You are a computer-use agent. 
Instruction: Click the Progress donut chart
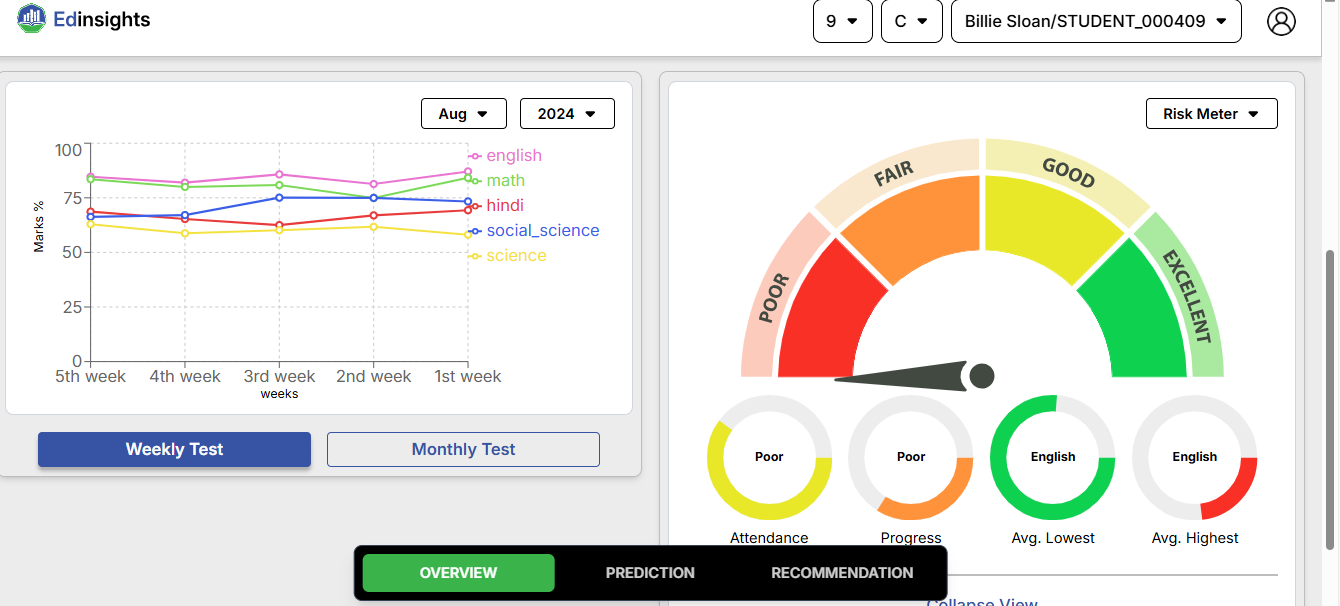tap(910, 458)
